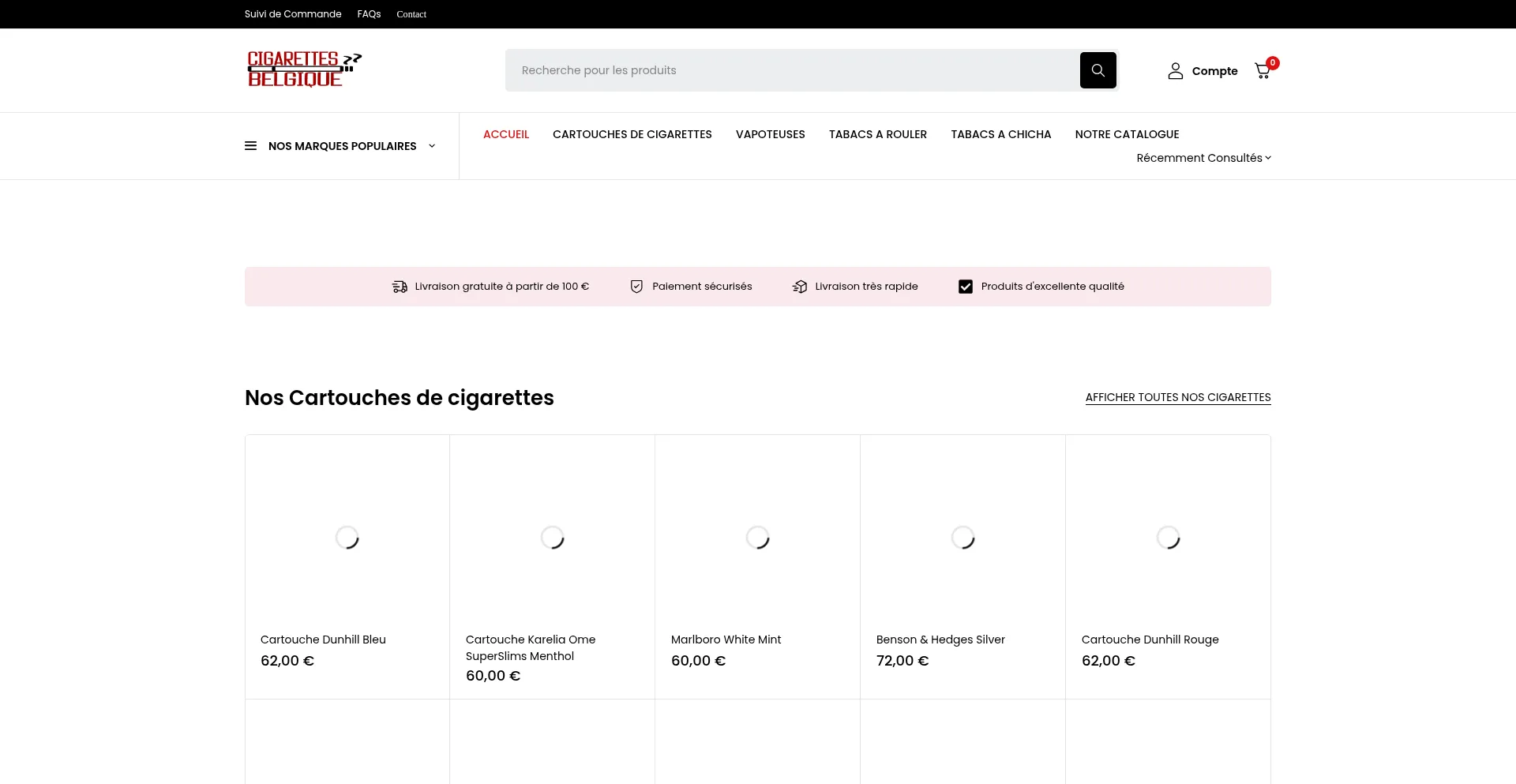Focus the product search input field

click(x=790, y=70)
